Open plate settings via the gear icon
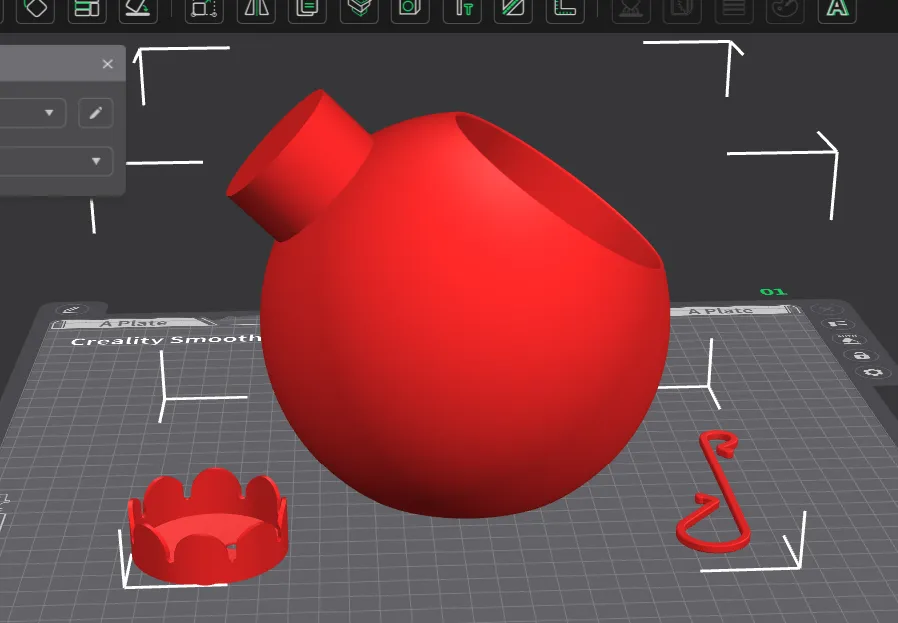Image resolution: width=898 pixels, height=623 pixels. click(873, 373)
